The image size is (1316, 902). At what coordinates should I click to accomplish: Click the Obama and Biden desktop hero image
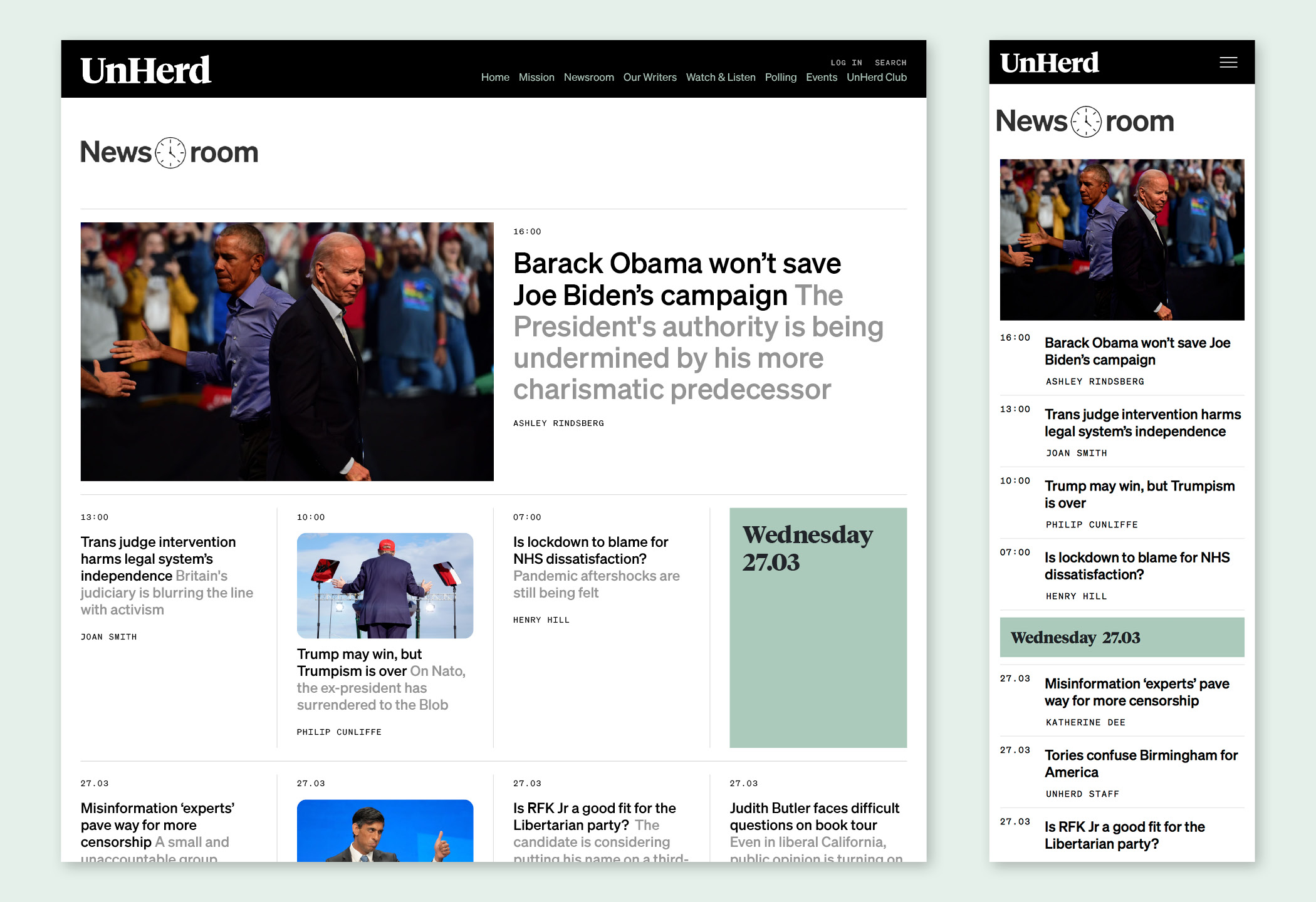[287, 351]
